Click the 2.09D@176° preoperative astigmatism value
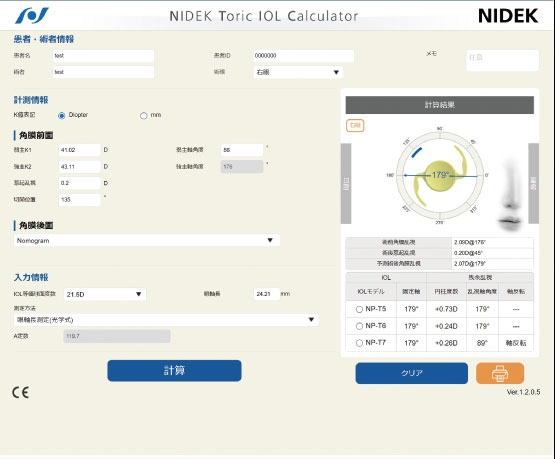555x459 pixels. (x=469, y=242)
